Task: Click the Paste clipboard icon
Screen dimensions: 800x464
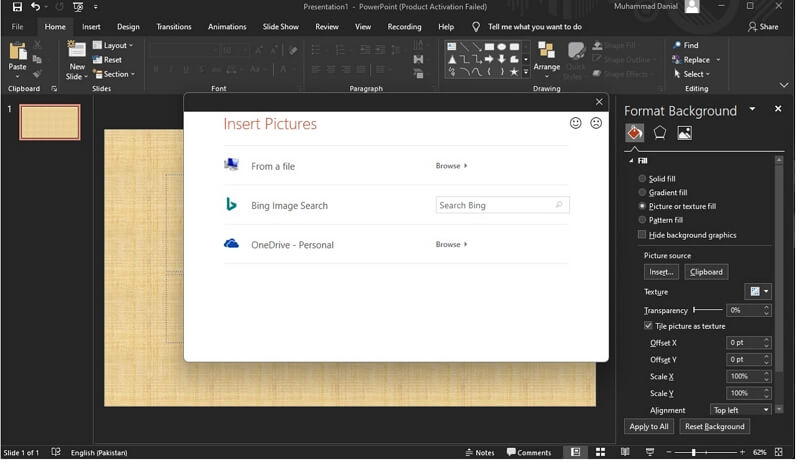Action: pos(17,52)
